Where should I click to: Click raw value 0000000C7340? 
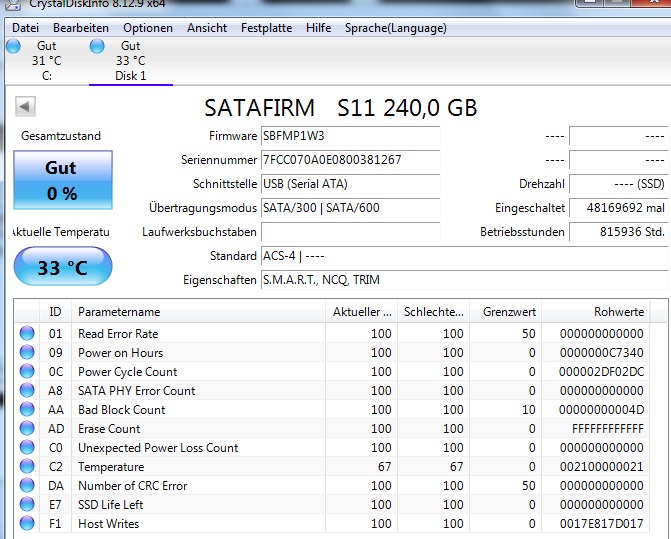(x=601, y=353)
